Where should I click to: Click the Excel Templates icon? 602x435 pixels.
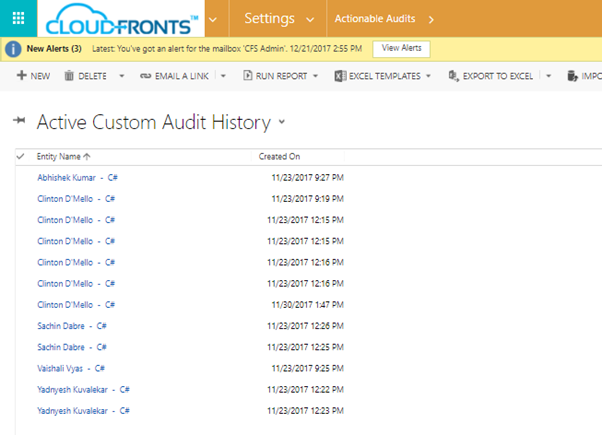[x=340, y=76]
